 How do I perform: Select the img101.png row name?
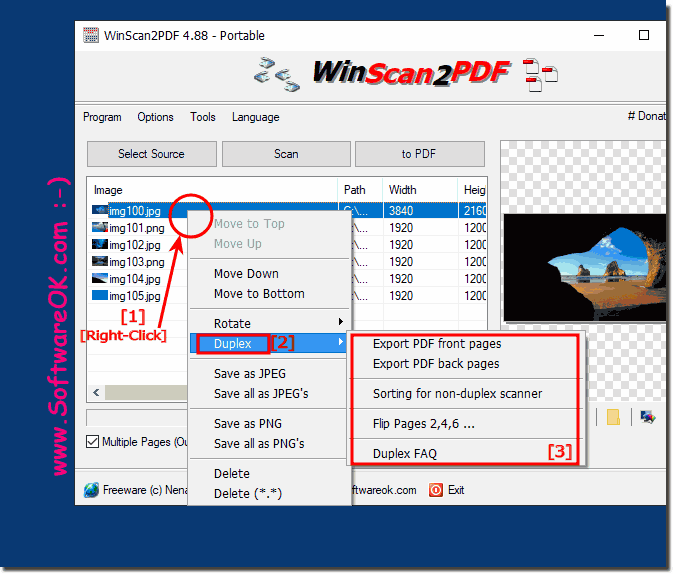(x=136, y=228)
